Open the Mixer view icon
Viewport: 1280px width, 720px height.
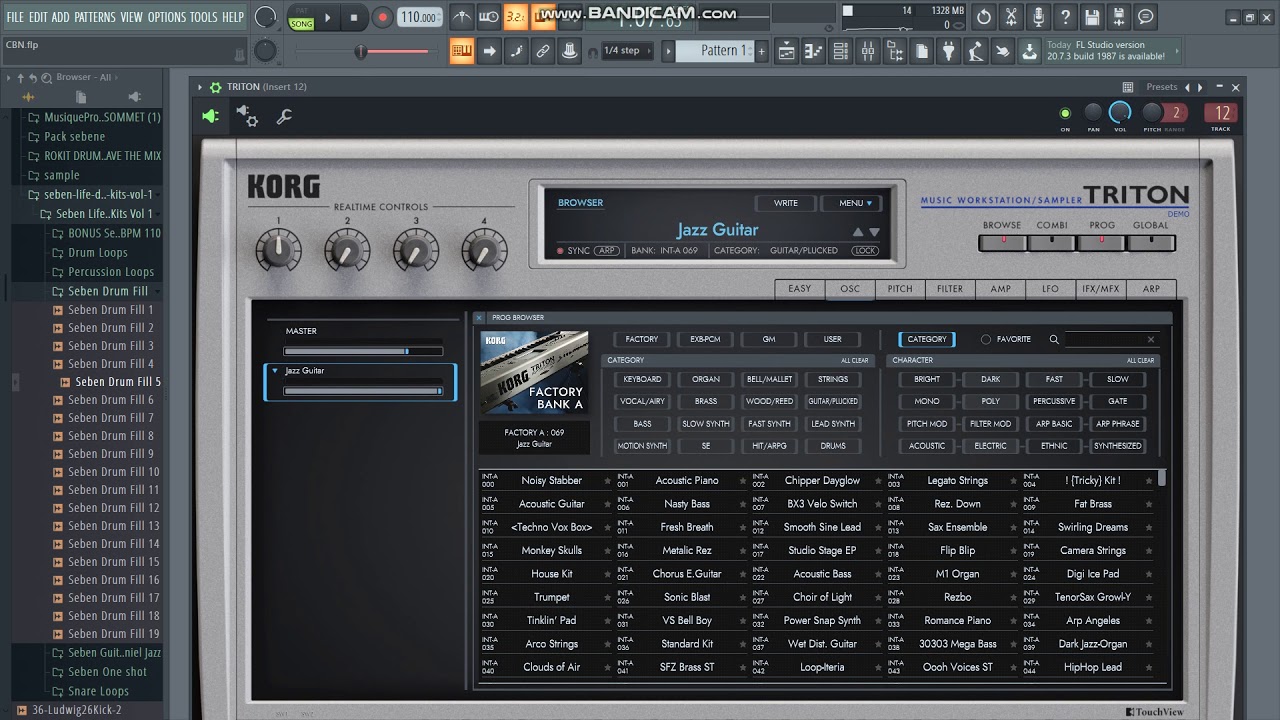[x=867, y=51]
